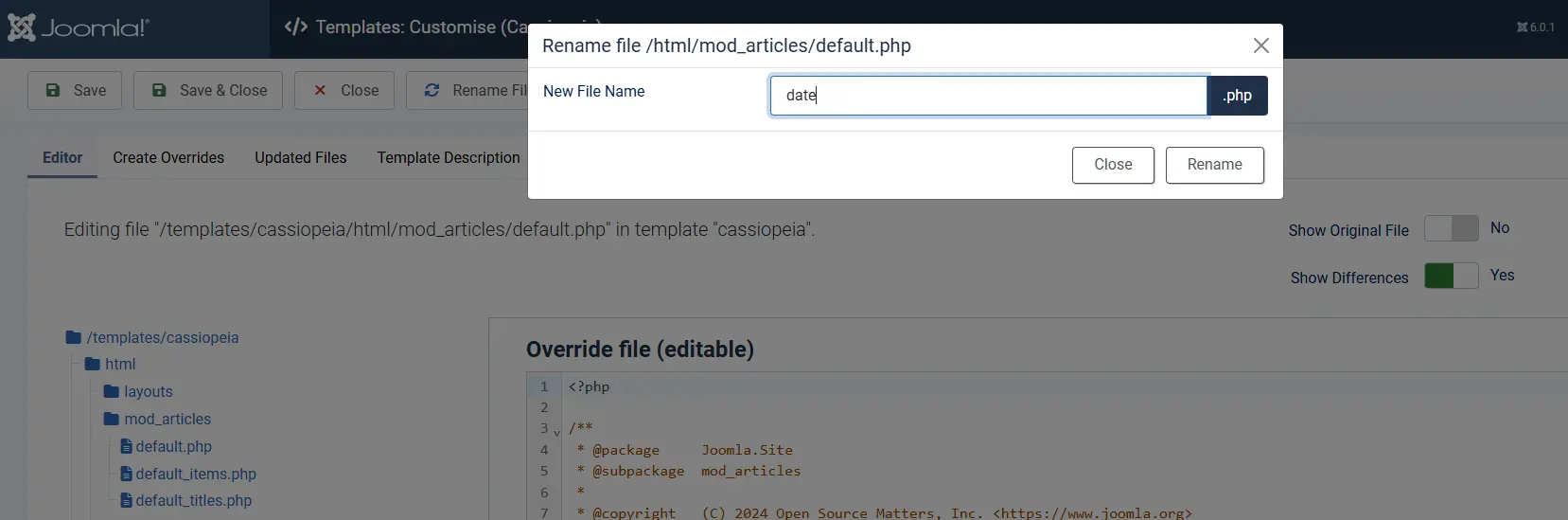Click the Save toolbar button

[x=75, y=91]
